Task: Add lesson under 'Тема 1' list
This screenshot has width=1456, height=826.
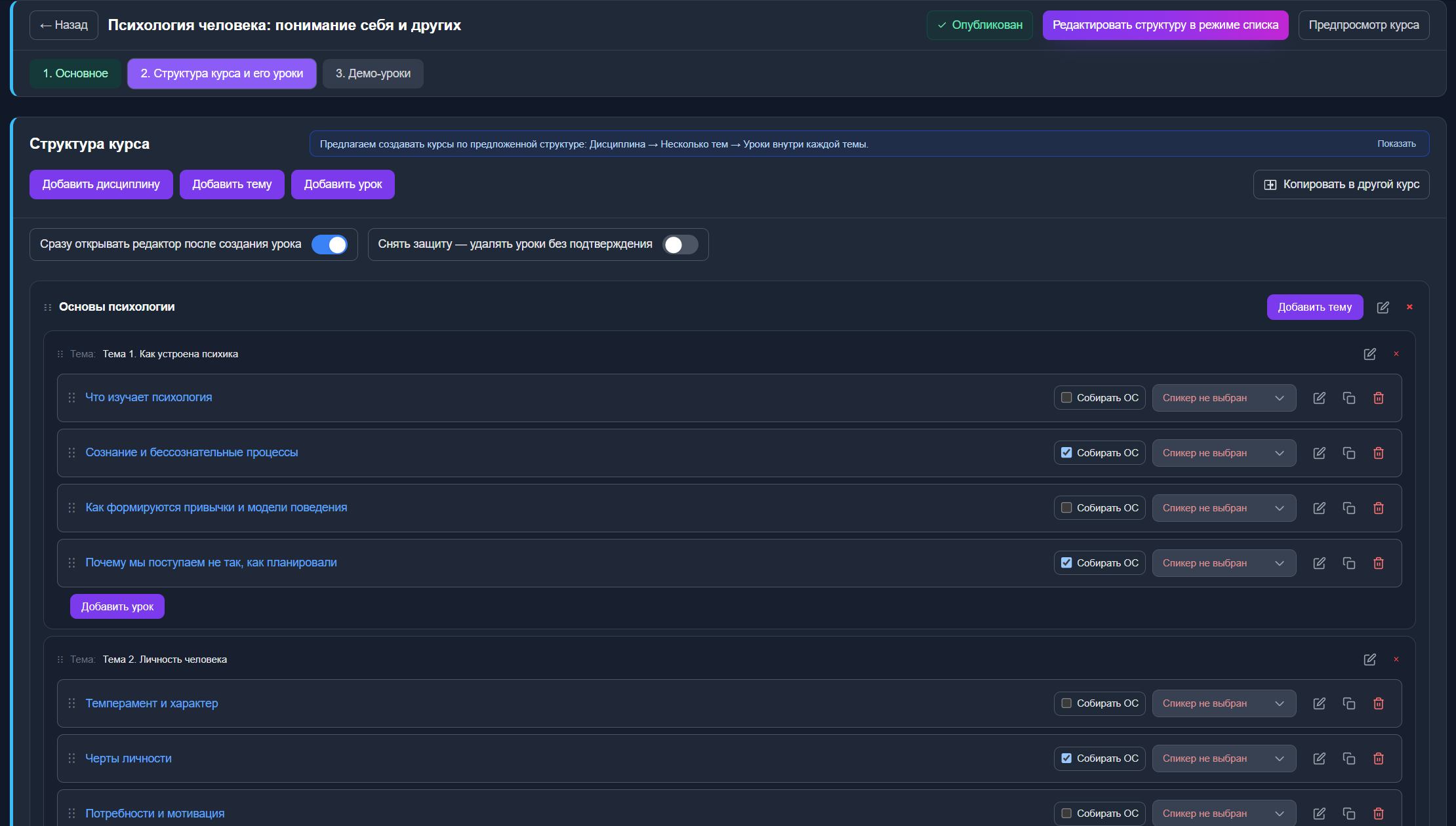Action: [x=117, y=606]
